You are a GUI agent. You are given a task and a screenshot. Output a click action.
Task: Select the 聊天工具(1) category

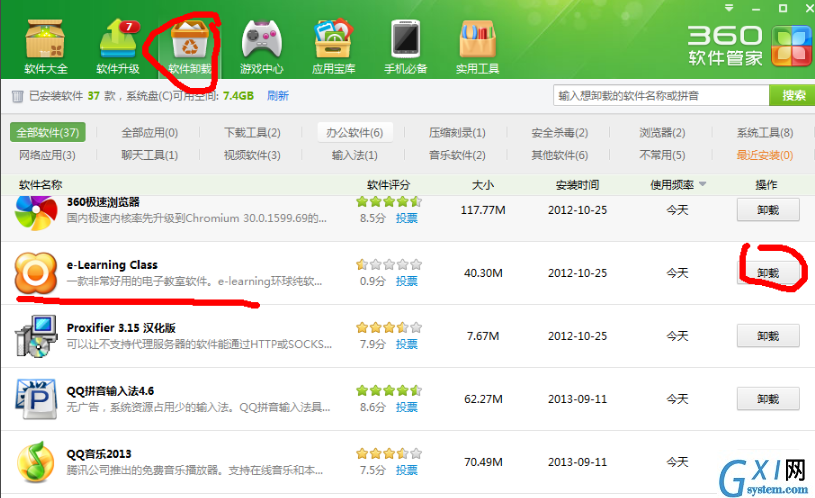pos(150,155)
